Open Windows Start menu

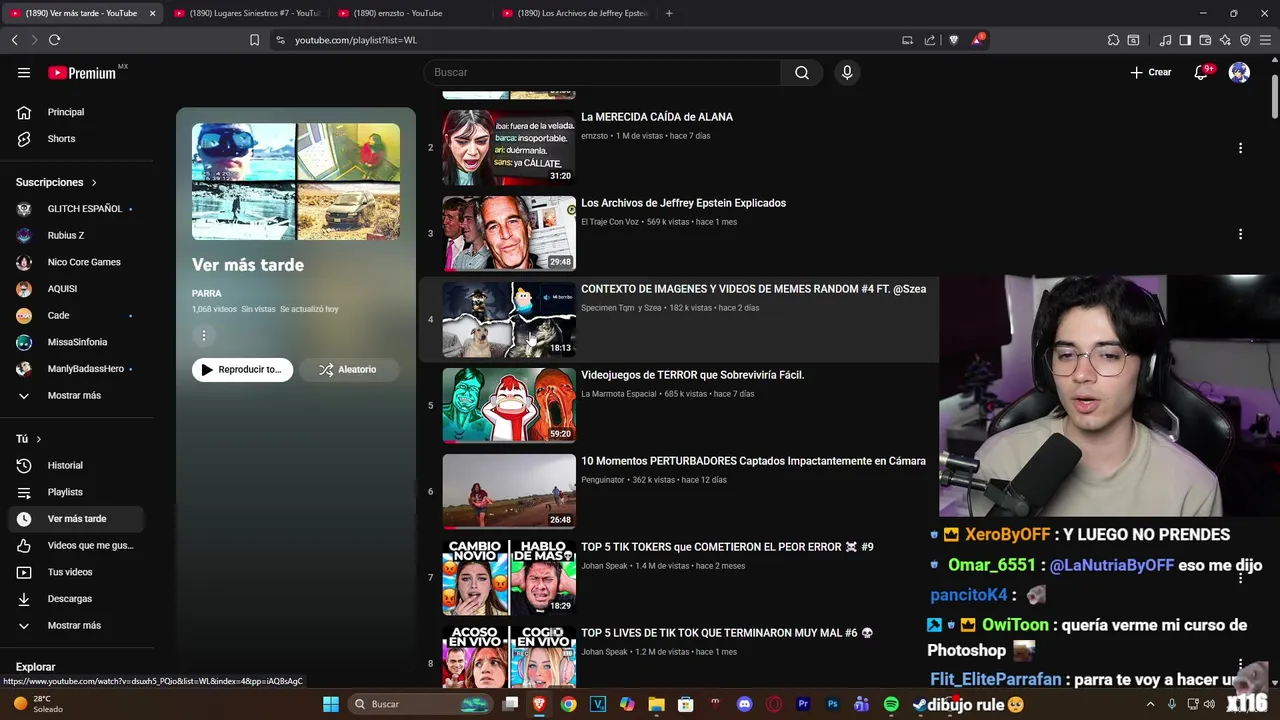click(331, 704)
